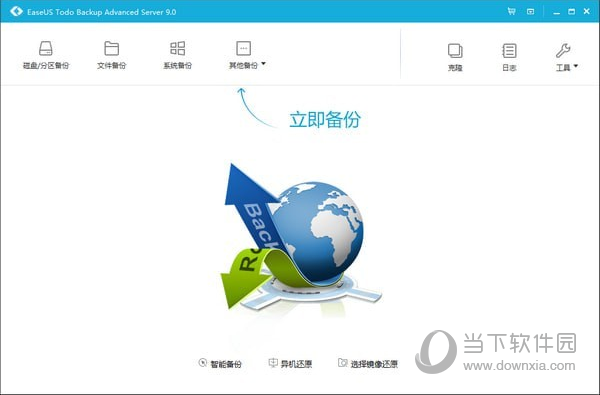The height and width of the screenshot is (395, 600).
Task: Close the EaseUS Todo Backup window
Action: [587, 11]
